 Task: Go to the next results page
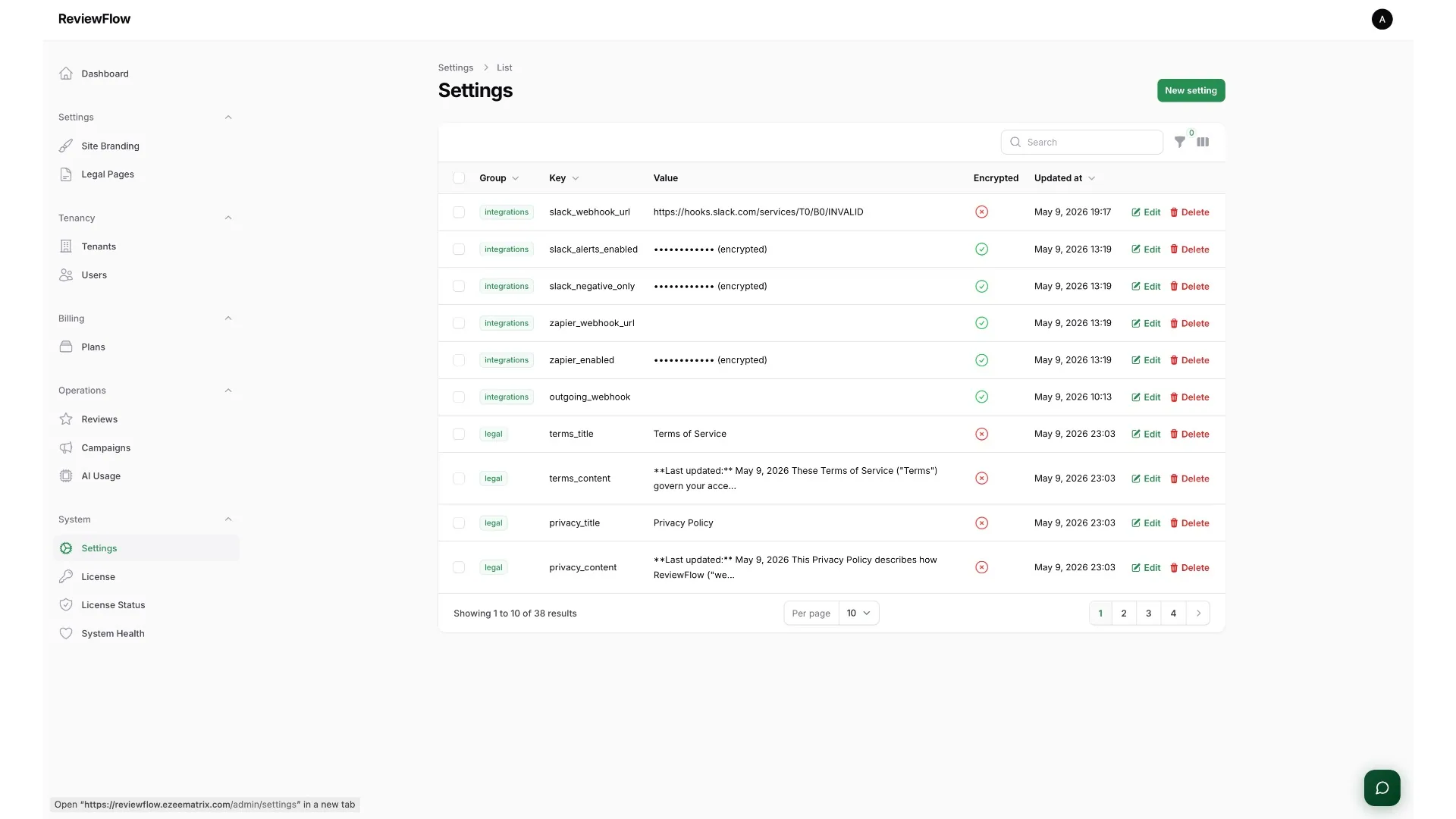[1198, 613]
